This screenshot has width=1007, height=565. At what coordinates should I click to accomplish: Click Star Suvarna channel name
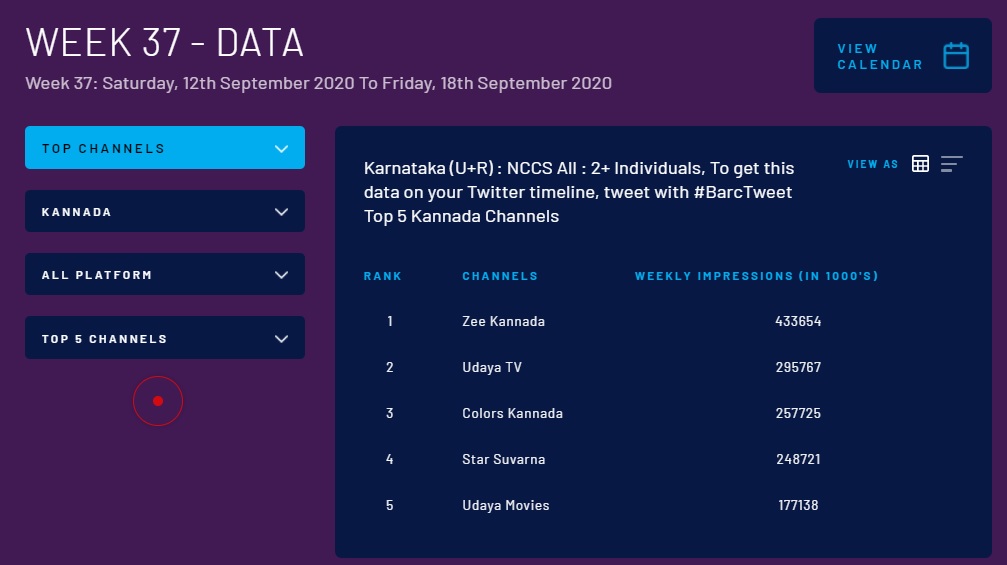[503, 460]
